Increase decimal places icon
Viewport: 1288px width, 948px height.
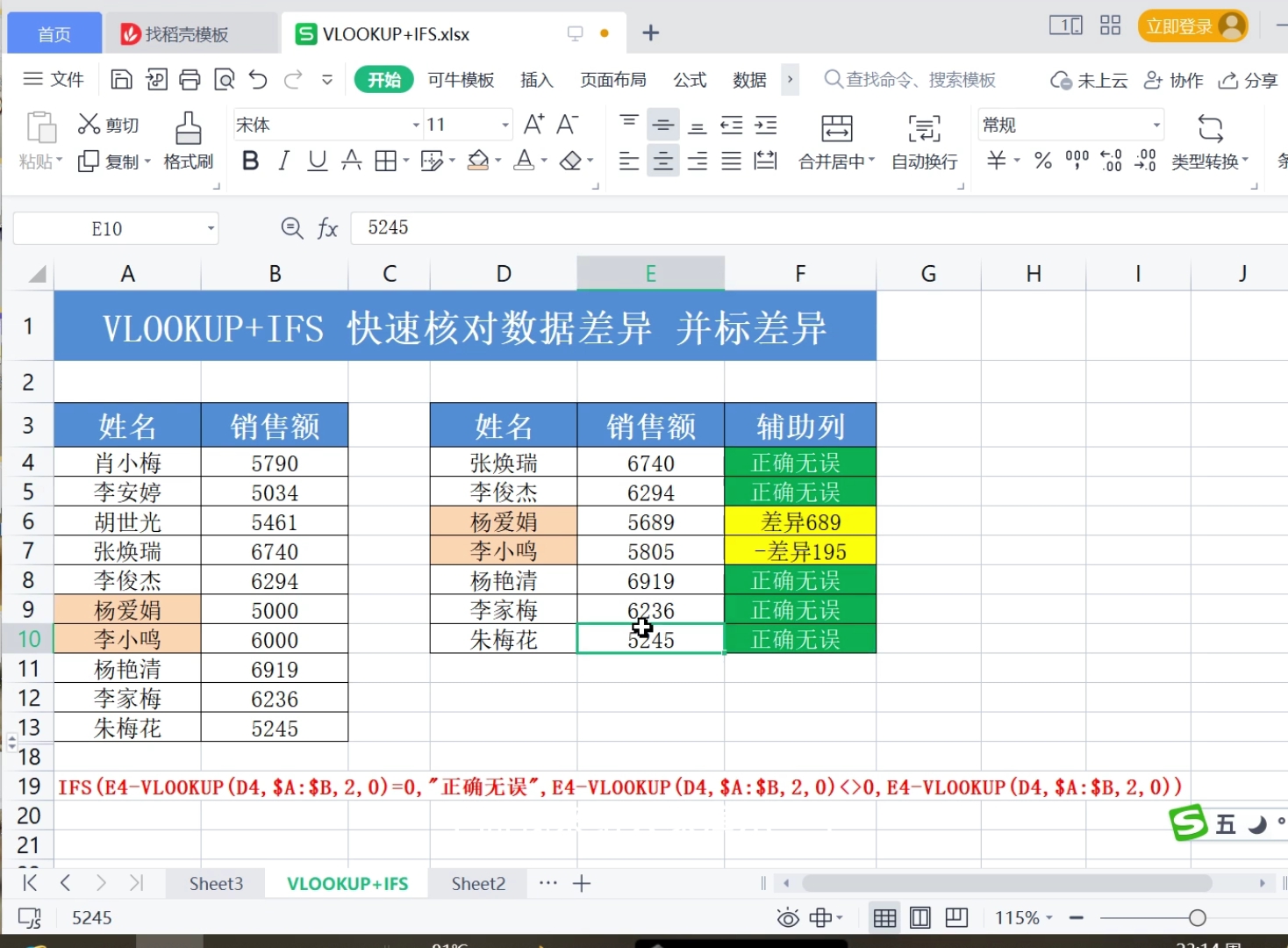[x=1112, y=161]
